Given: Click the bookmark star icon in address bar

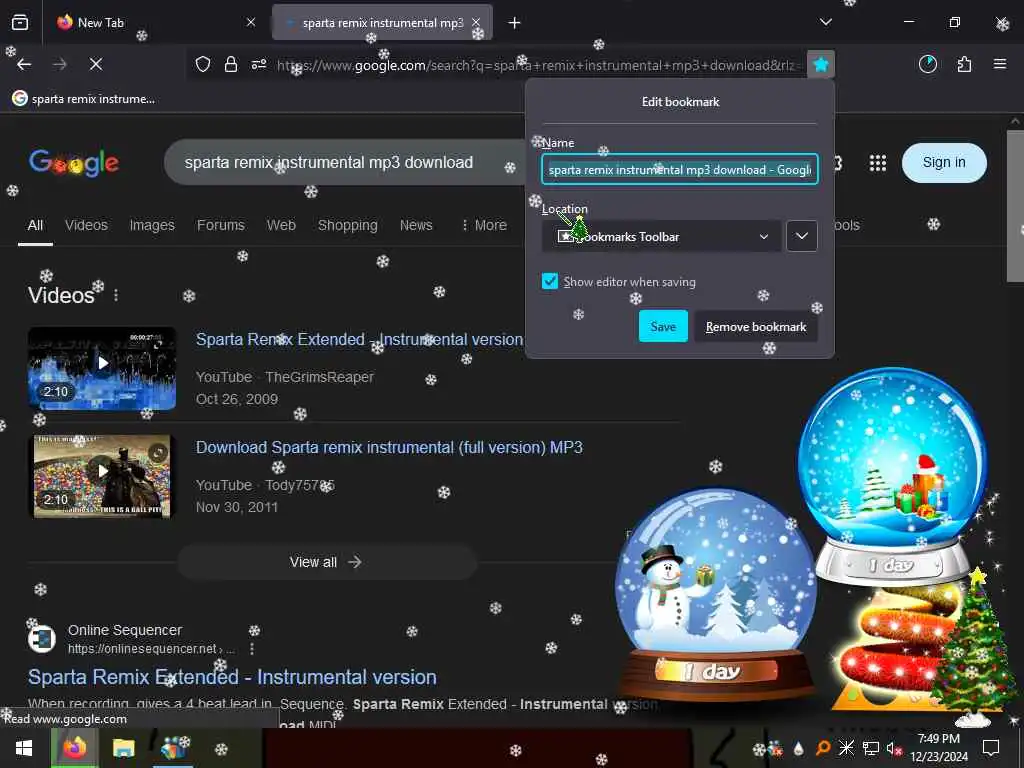Looking at the screenshot, I should tap(821, 64).
